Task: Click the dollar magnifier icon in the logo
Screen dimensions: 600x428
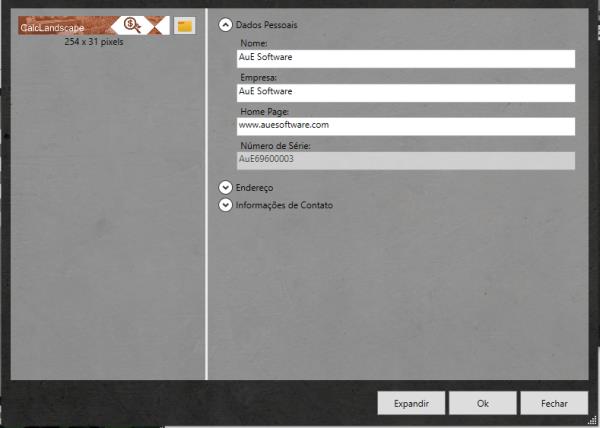Action: [x=132, y=26]
